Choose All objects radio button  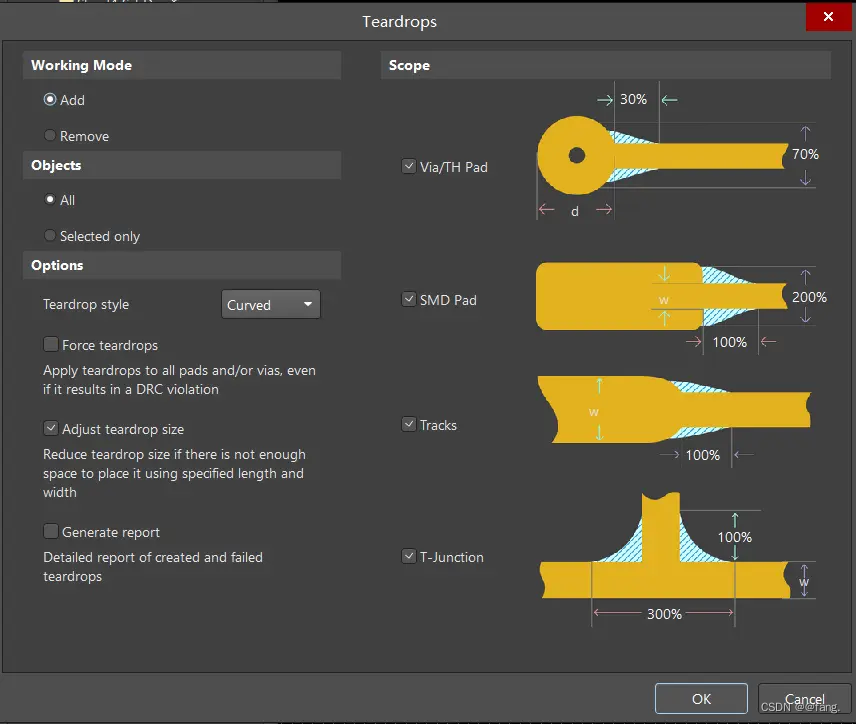[x=50, y=200]
